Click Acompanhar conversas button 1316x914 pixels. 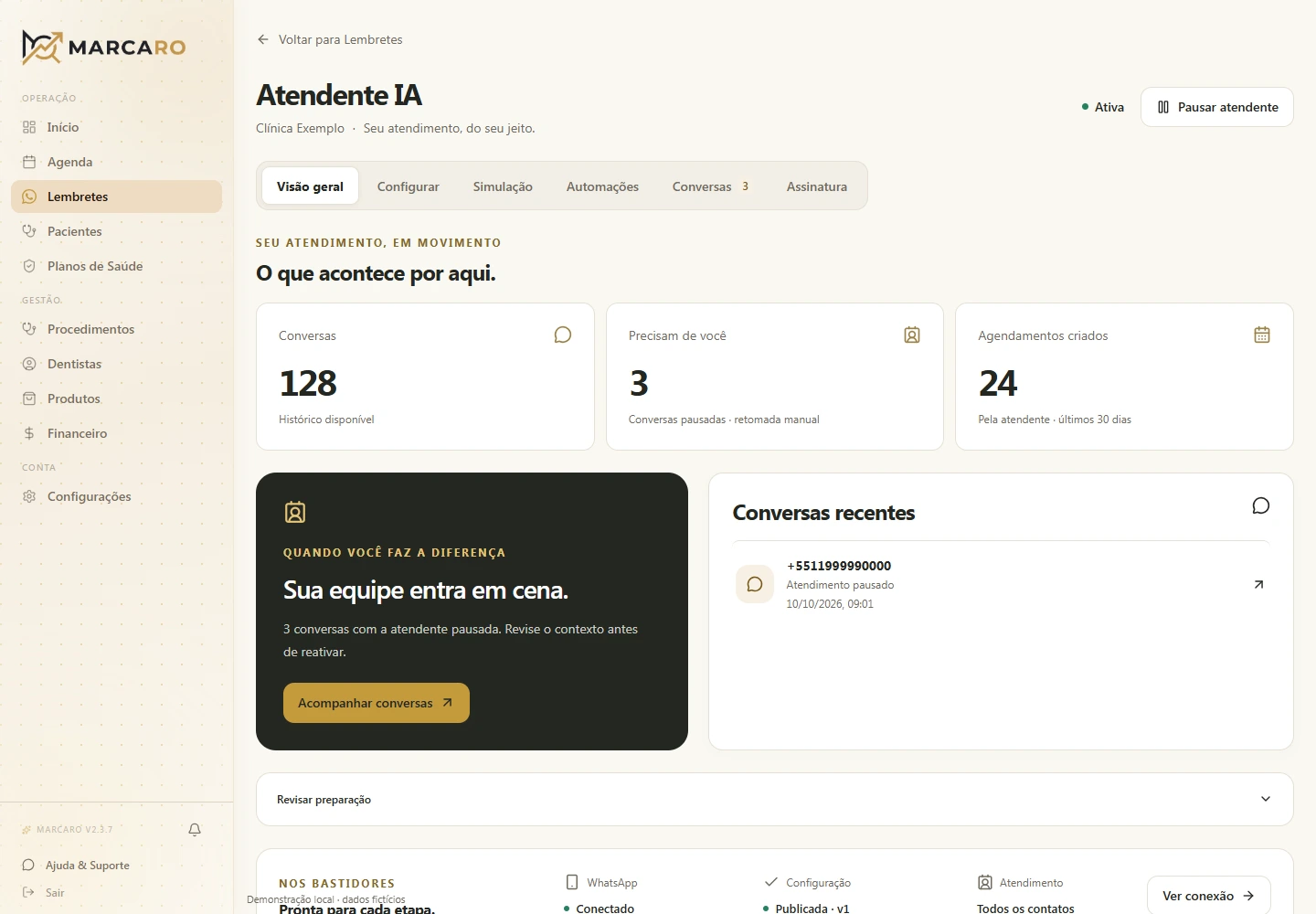click(x=377, y=703)
